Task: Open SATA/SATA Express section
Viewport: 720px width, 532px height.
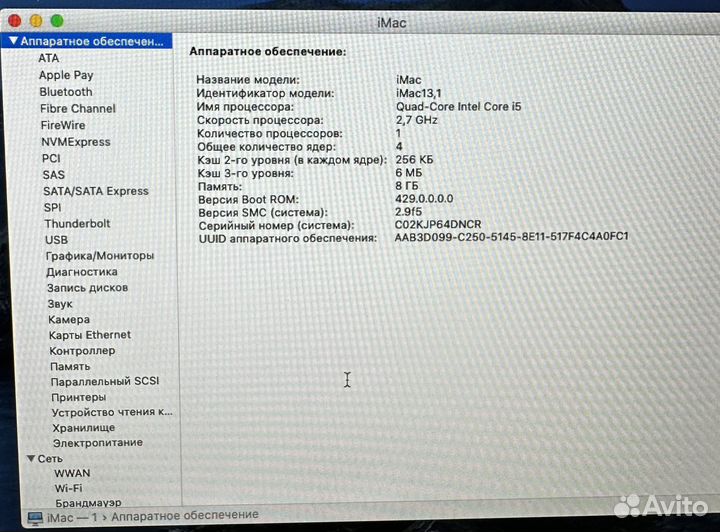Action: coord(96,191)
